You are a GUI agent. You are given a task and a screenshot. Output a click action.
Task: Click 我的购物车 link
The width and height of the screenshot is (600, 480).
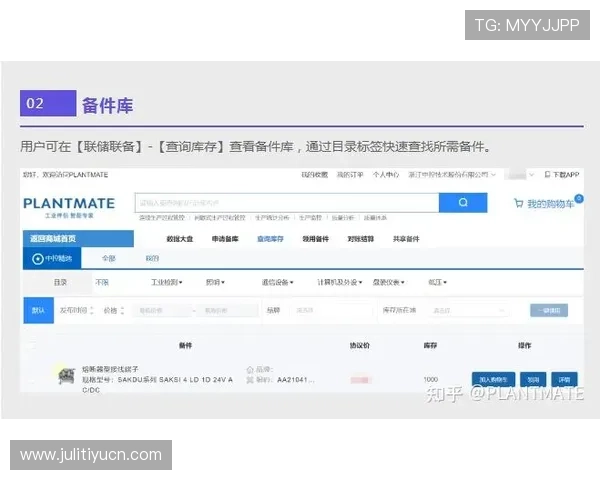551,204
